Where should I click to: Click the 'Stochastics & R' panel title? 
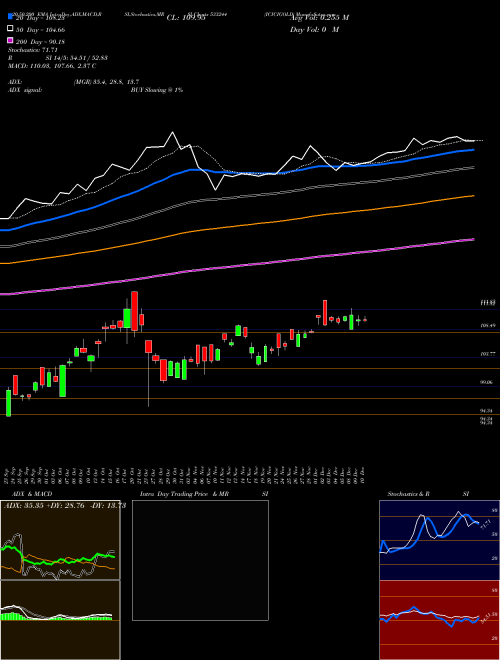point(408,494)
